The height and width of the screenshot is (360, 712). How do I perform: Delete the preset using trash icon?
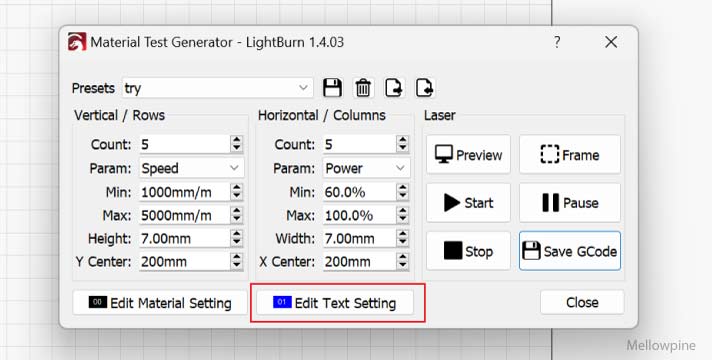363,88
